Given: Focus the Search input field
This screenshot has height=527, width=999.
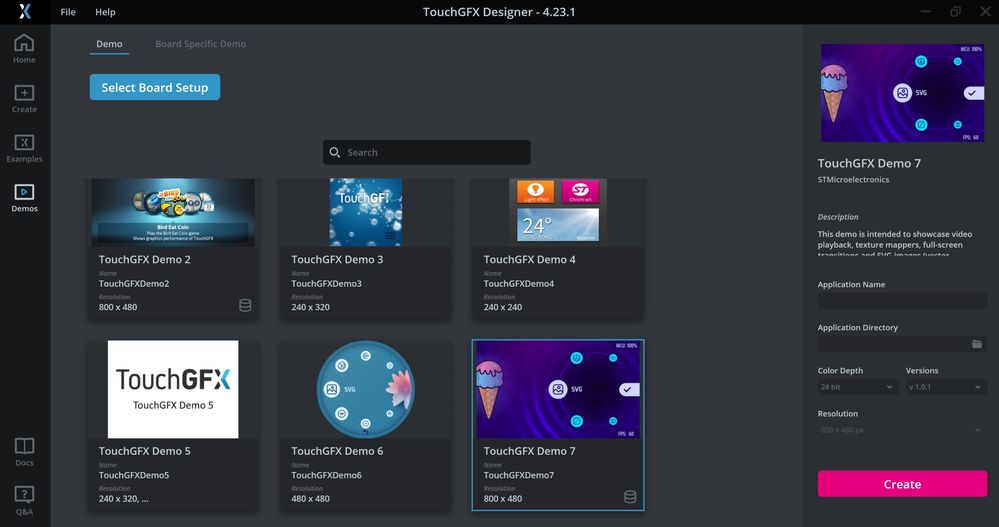Looking at the screenshot, I should [427, 152].
